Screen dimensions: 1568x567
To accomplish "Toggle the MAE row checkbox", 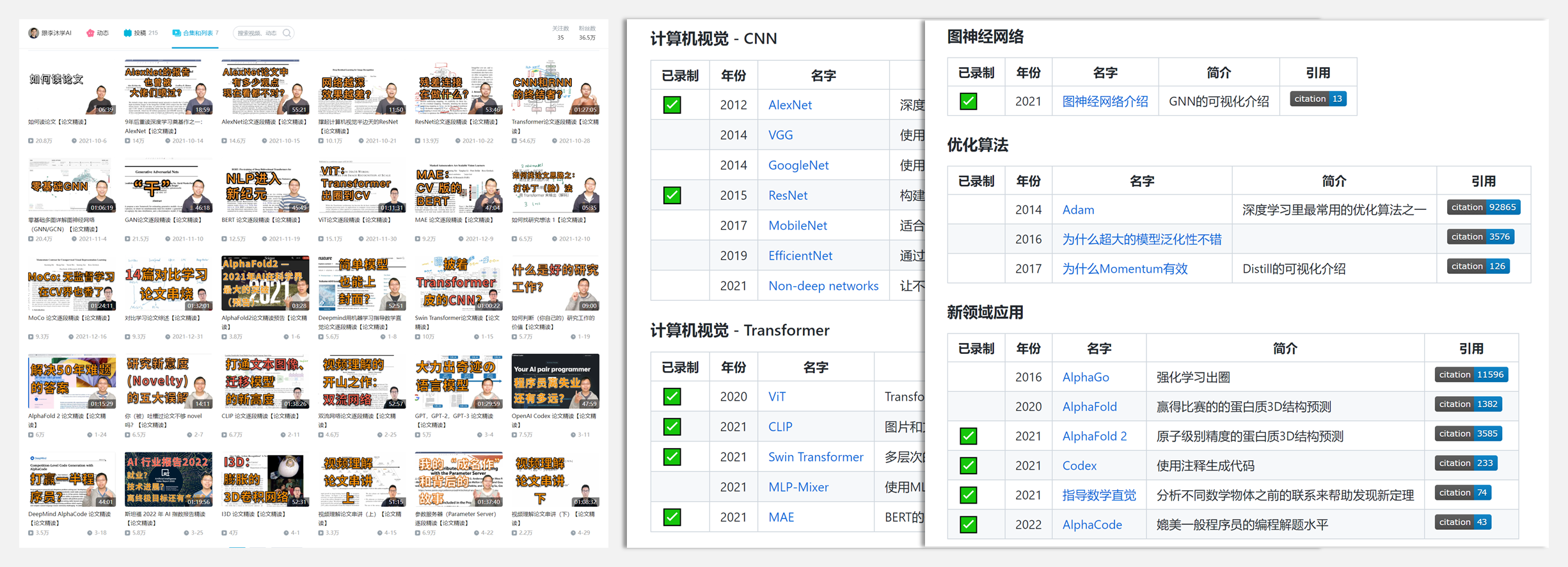I will click(x=672, y=516).
